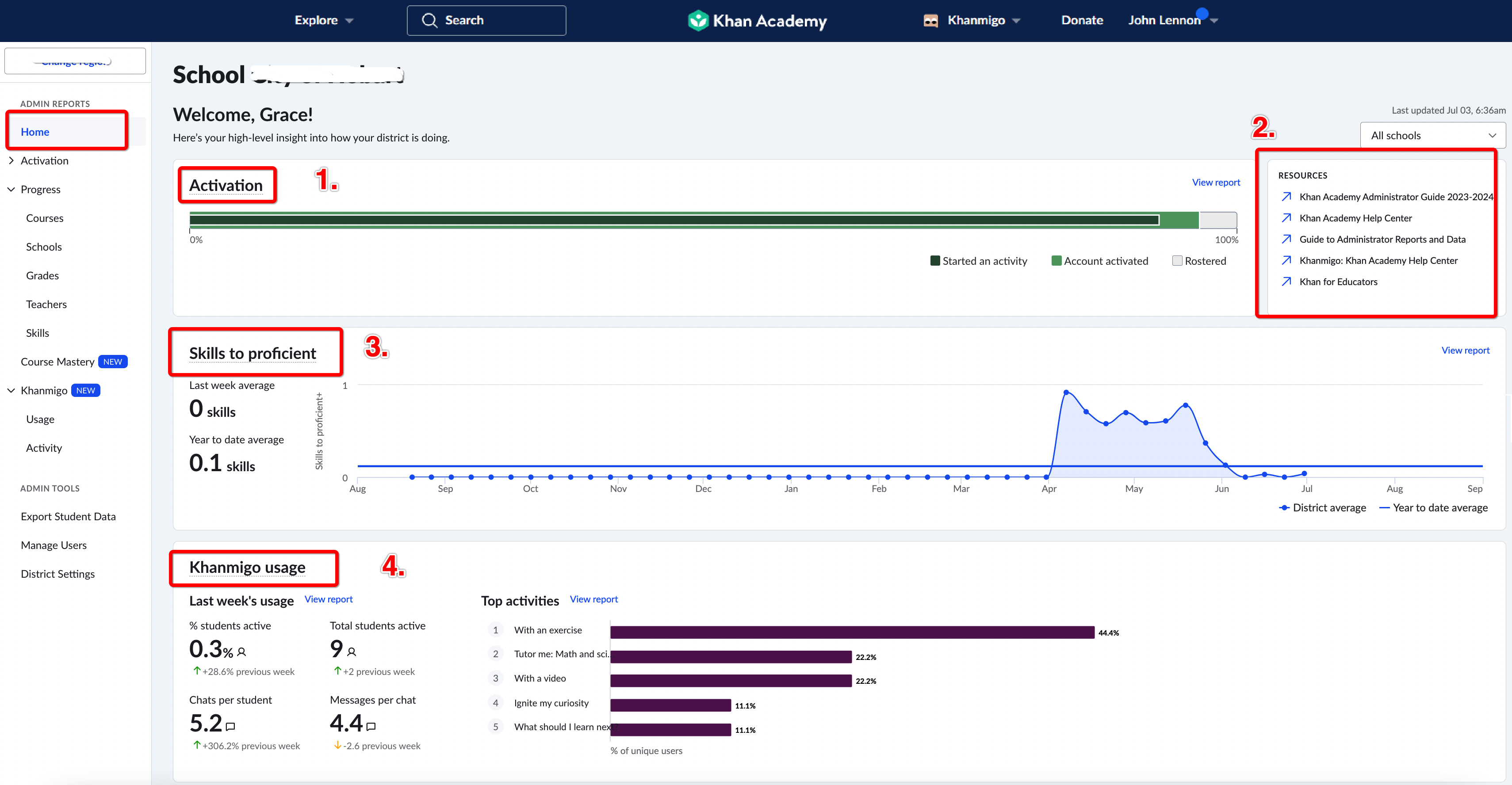Click the Khanmigo usage heading

click(247, 568)
